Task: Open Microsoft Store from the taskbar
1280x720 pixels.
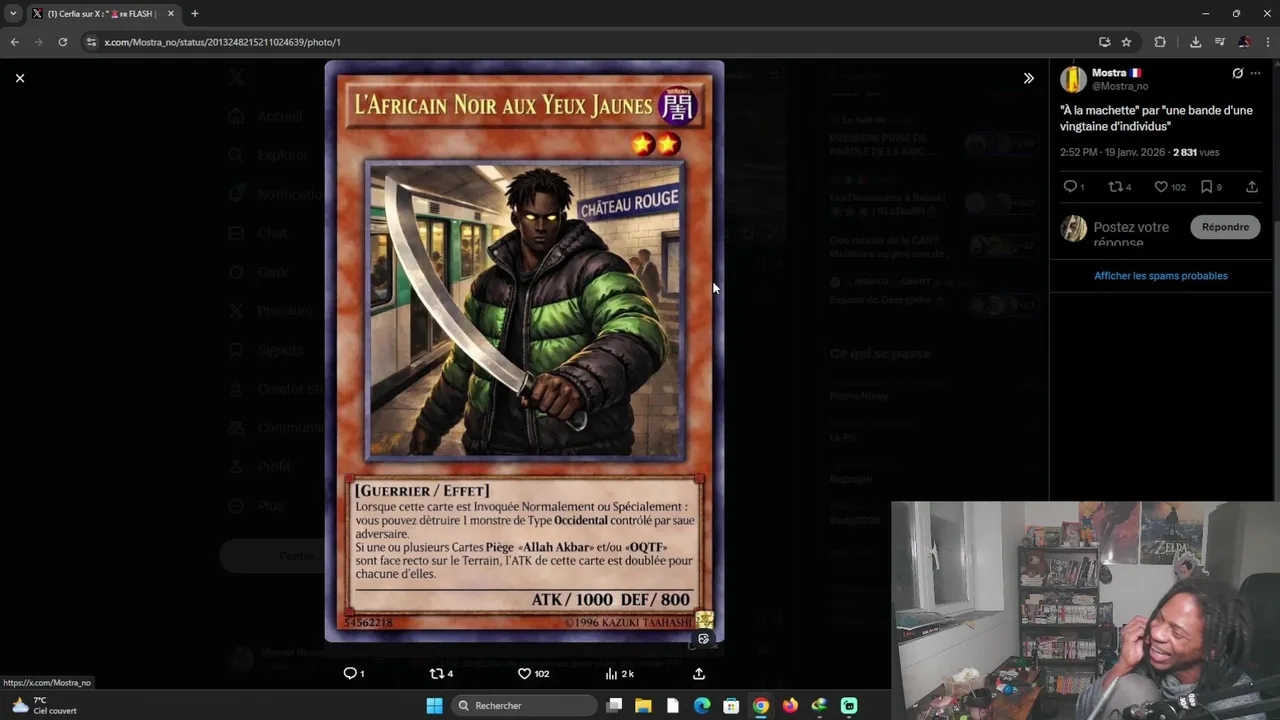Action: coord(731,706)
